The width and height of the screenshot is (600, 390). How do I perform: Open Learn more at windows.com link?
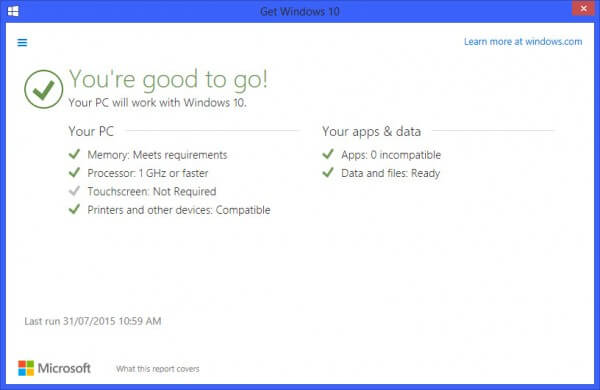click(523, 41)
